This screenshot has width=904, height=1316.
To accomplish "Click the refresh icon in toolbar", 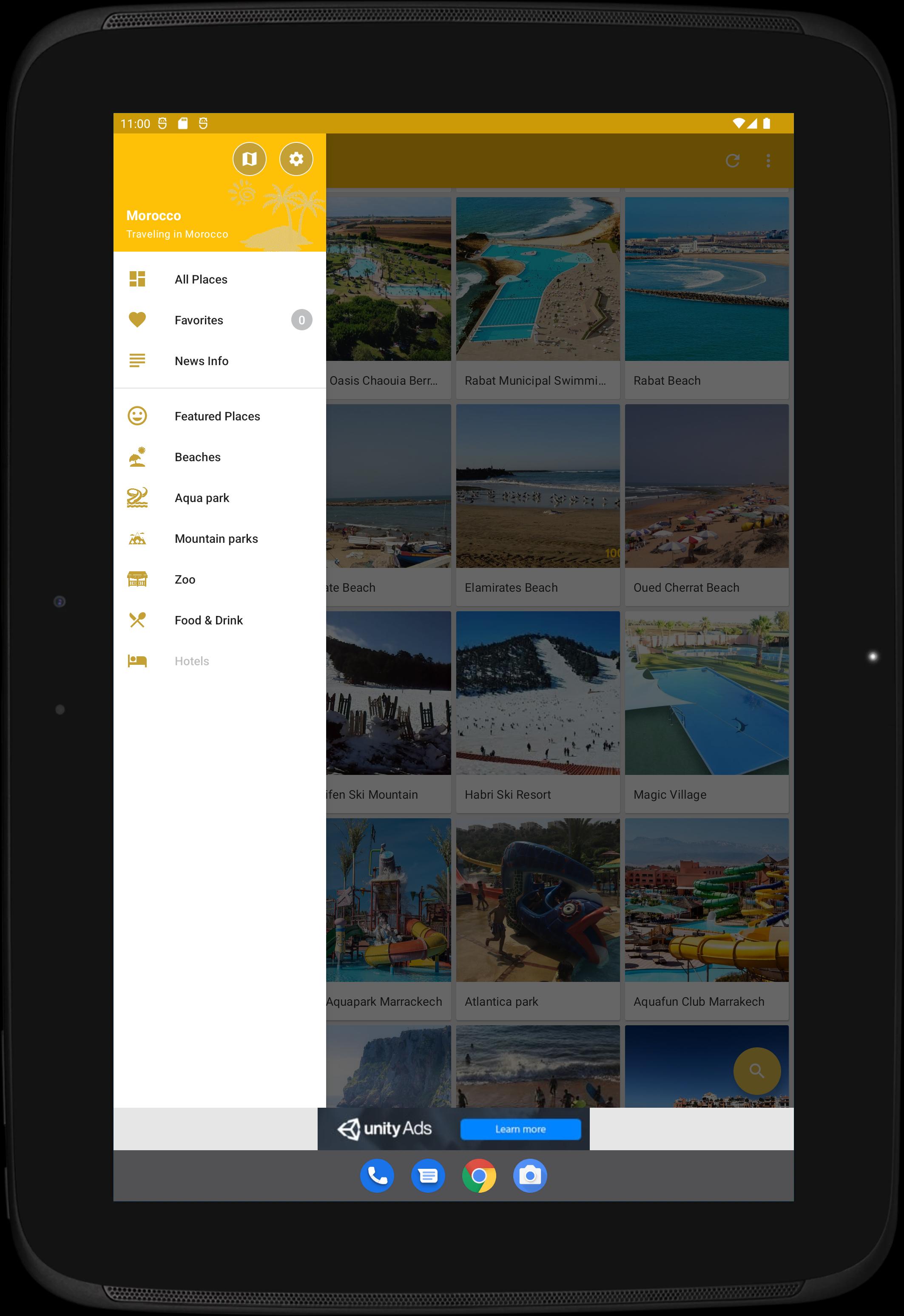I will 732,161.
